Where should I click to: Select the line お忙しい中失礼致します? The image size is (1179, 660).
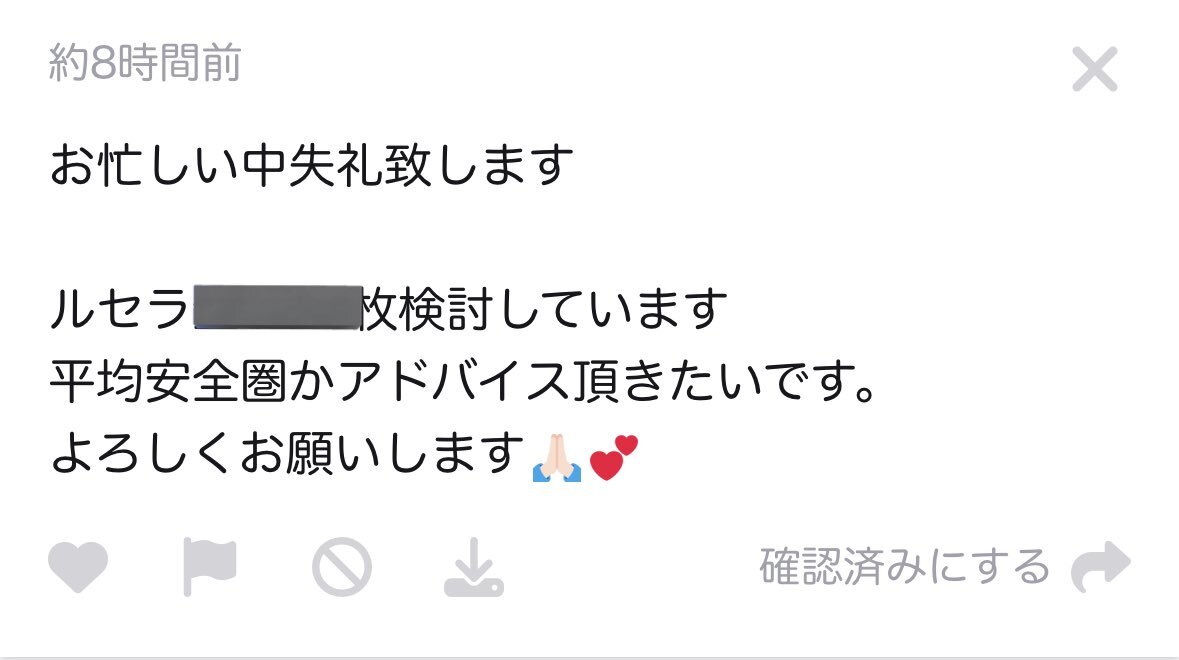[x=311, y=165]
